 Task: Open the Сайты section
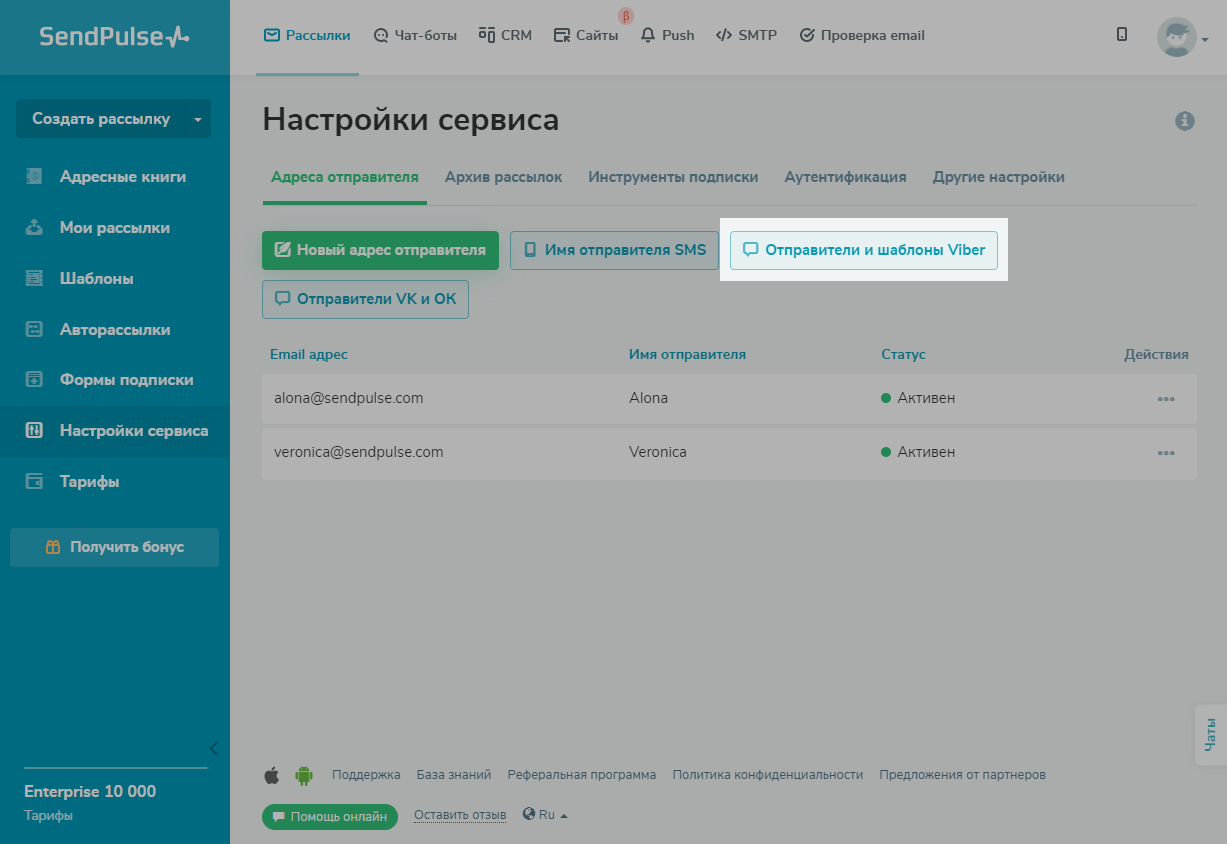tap(586, 36)
